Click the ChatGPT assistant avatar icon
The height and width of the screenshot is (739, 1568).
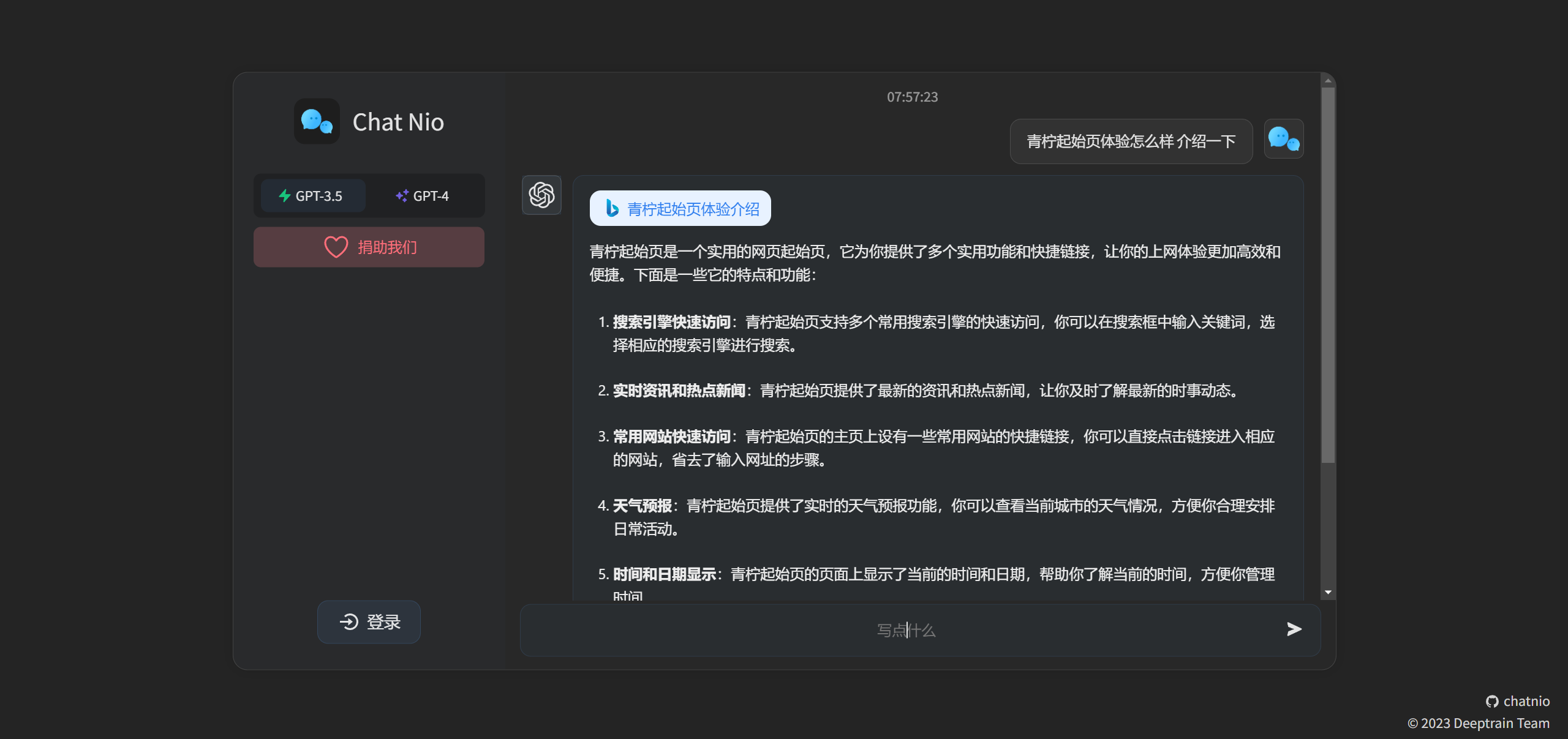[x=541, y=195]
